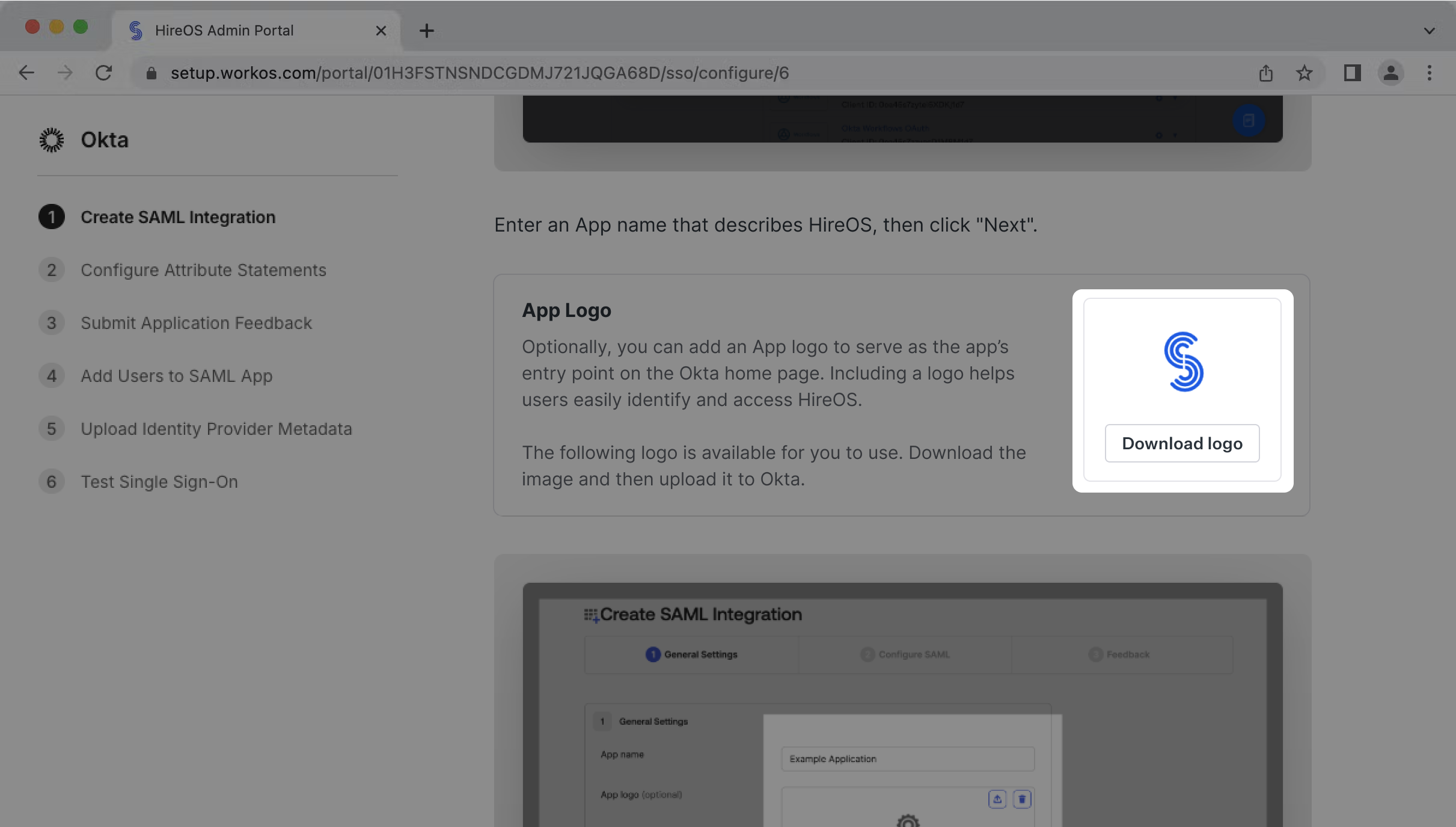Click the back navigation arrow in browser
The width and height of the screenshot is (1456, 827).
25,73
